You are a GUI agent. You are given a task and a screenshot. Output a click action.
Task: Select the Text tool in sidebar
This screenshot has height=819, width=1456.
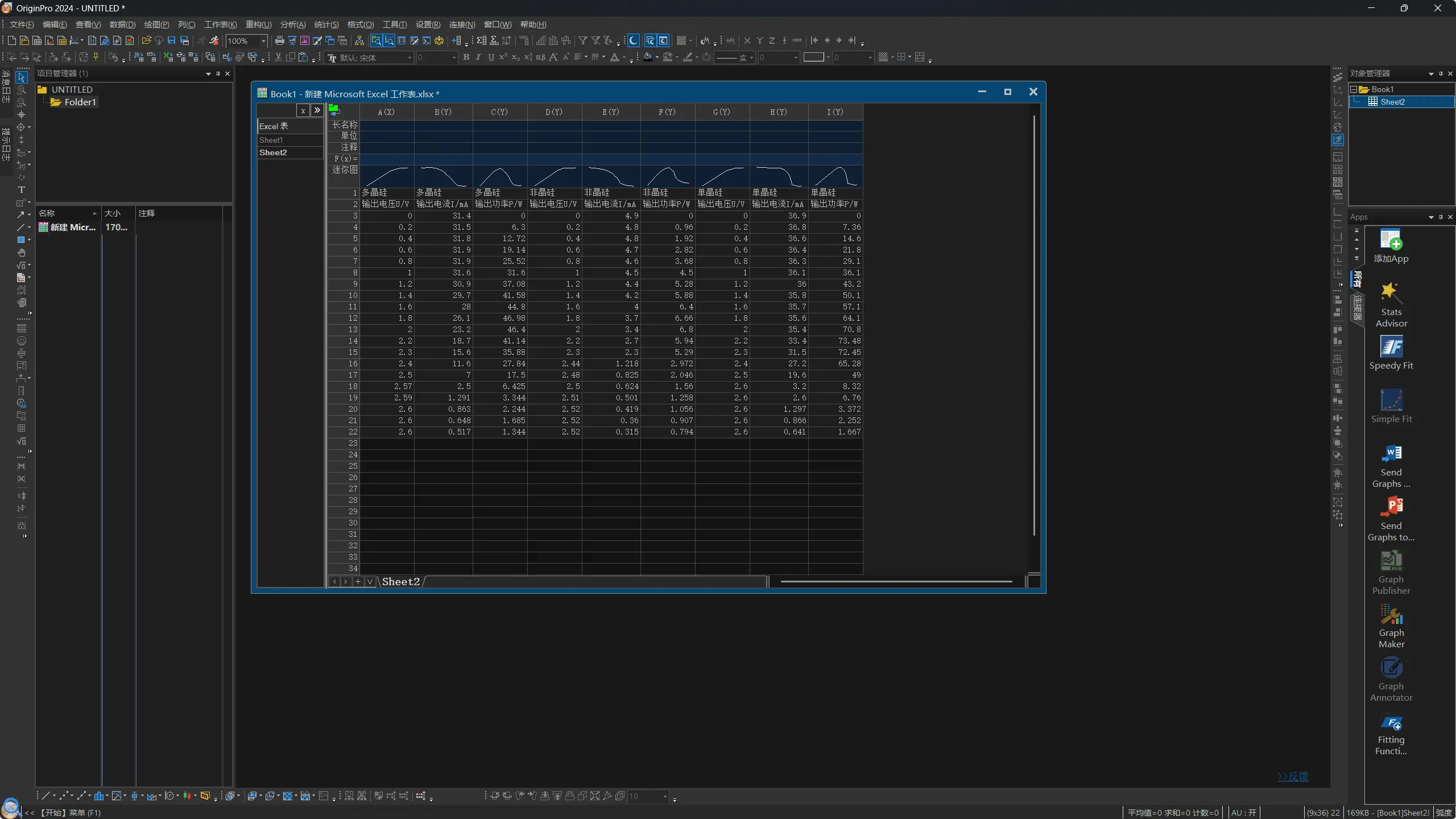22,190
